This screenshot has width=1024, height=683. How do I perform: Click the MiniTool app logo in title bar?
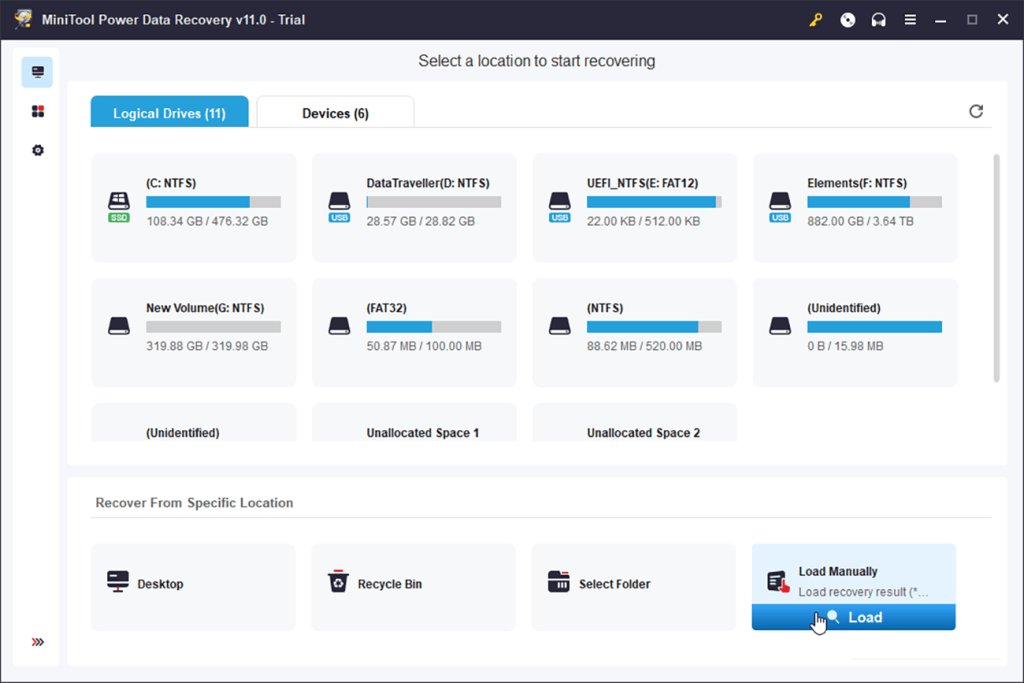click(23, 19)
